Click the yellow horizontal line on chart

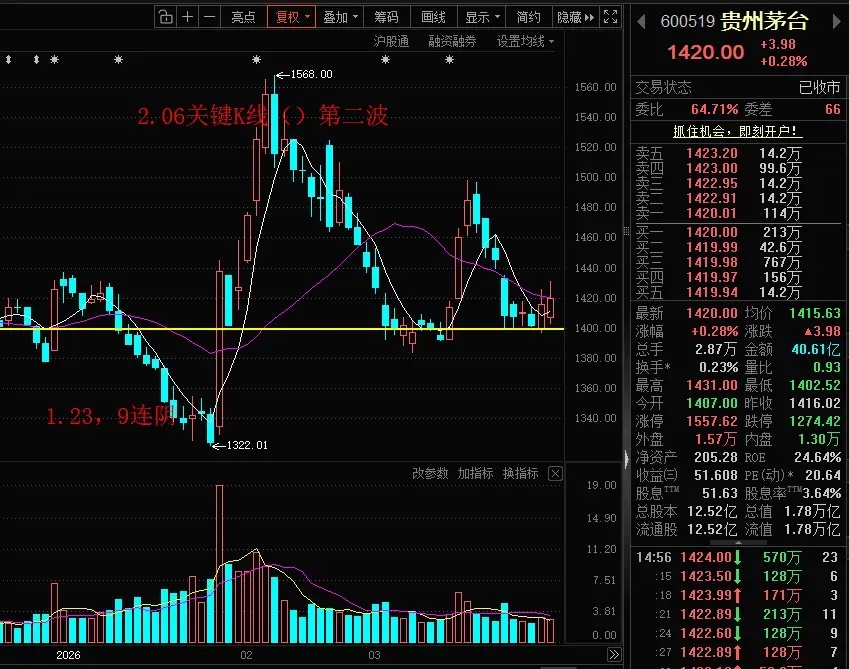click(x=282, y=329)
